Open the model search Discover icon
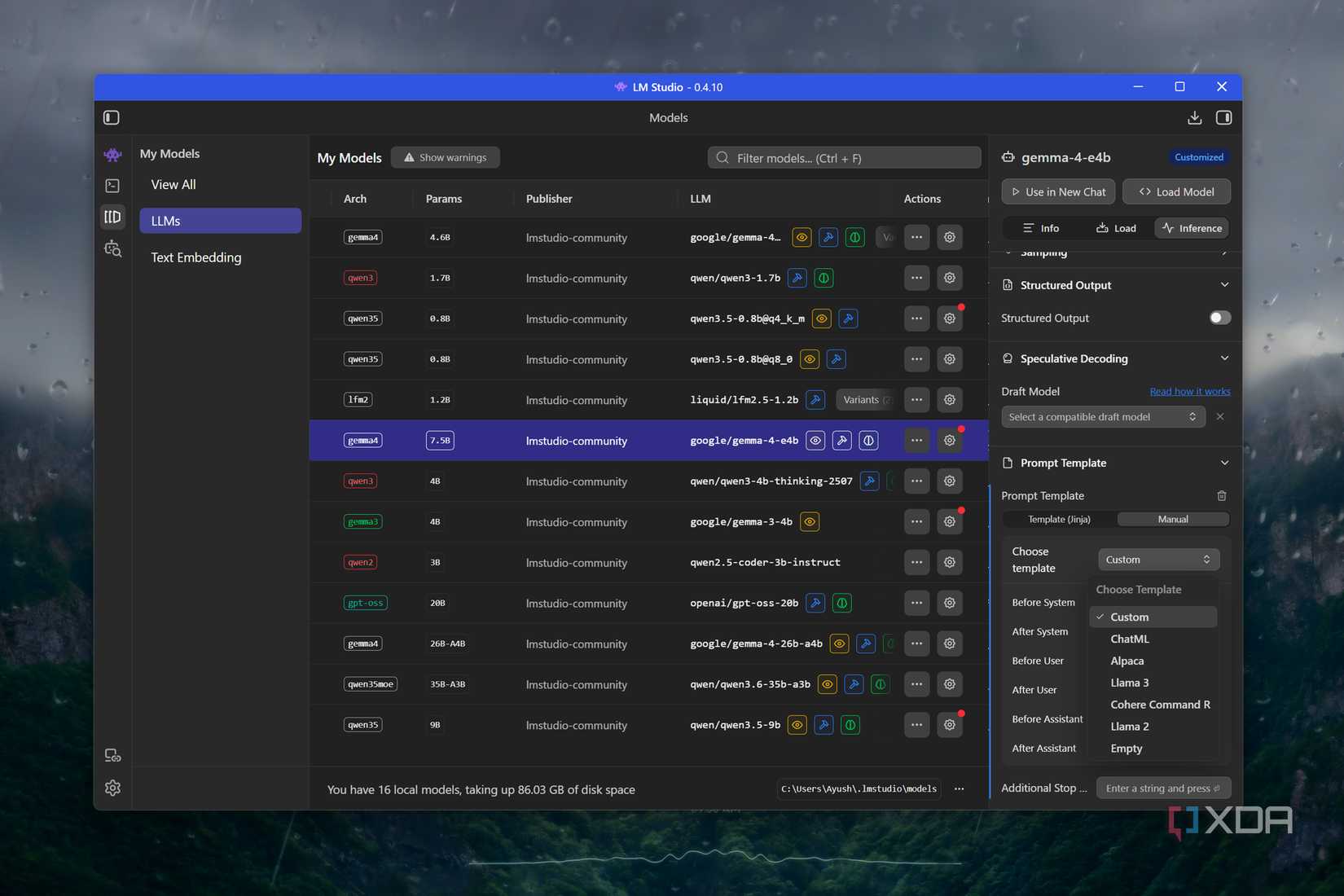This screenshot has height=896, width=1344. pos(112,249)
